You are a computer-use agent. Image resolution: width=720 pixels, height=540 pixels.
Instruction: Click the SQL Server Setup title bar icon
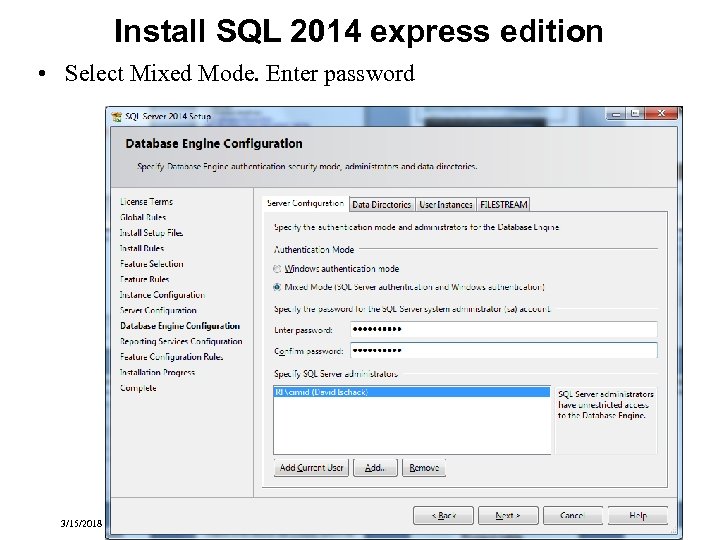click(117, 117)
